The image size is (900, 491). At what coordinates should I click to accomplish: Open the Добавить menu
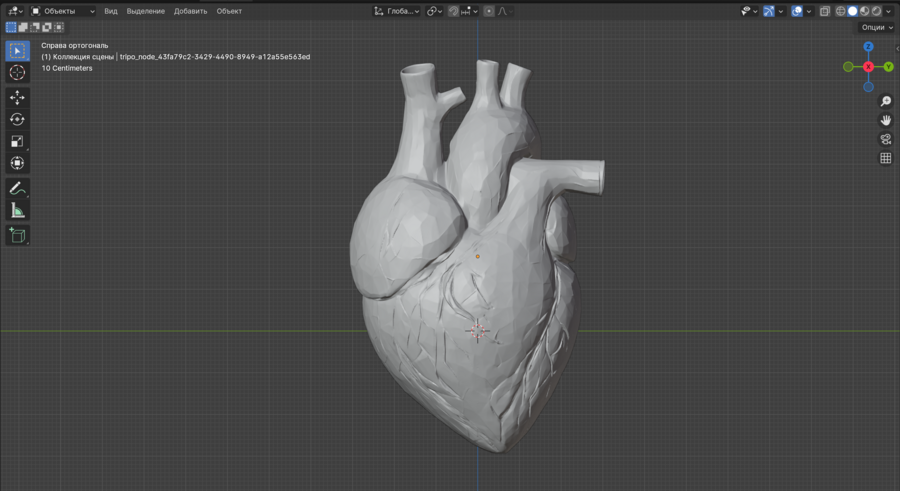click(190, 11)
